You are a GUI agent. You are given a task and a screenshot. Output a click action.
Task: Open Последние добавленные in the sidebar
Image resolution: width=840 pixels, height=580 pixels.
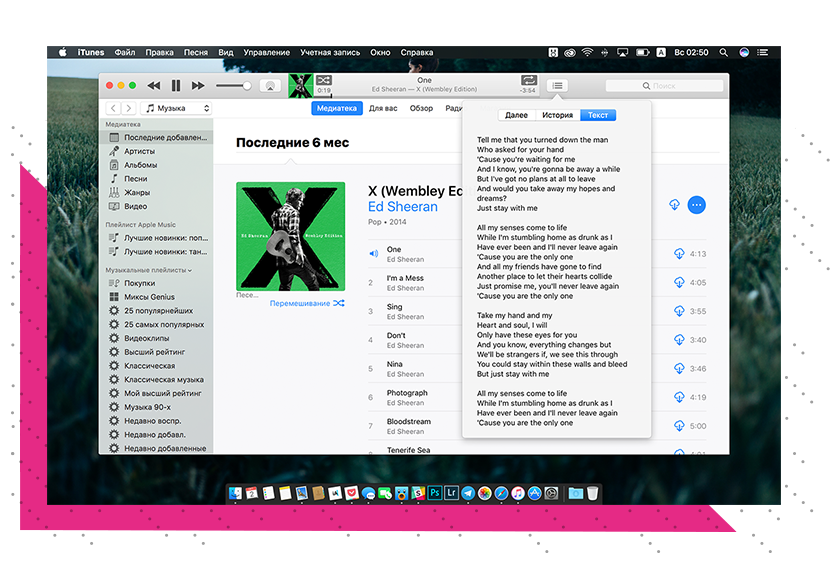[x=158, y=138]
